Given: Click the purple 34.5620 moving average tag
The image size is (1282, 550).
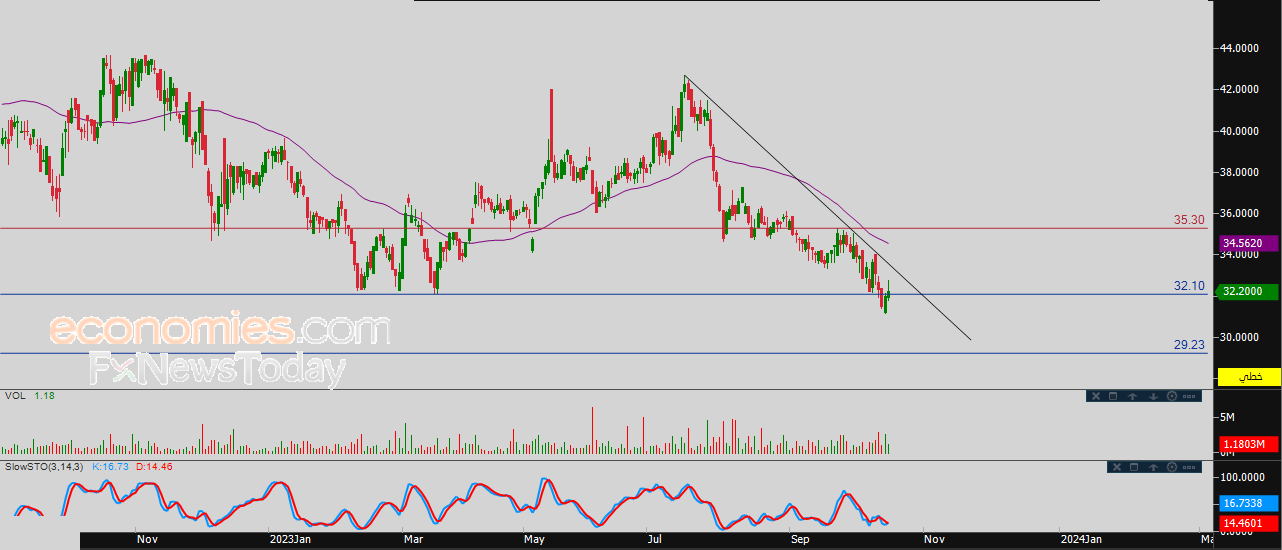Looking at the screenshot, I should pos(1249,243).
